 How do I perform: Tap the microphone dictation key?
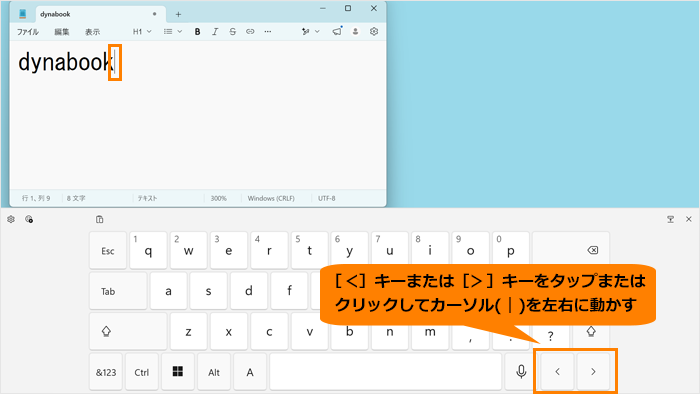coord(521,372)
